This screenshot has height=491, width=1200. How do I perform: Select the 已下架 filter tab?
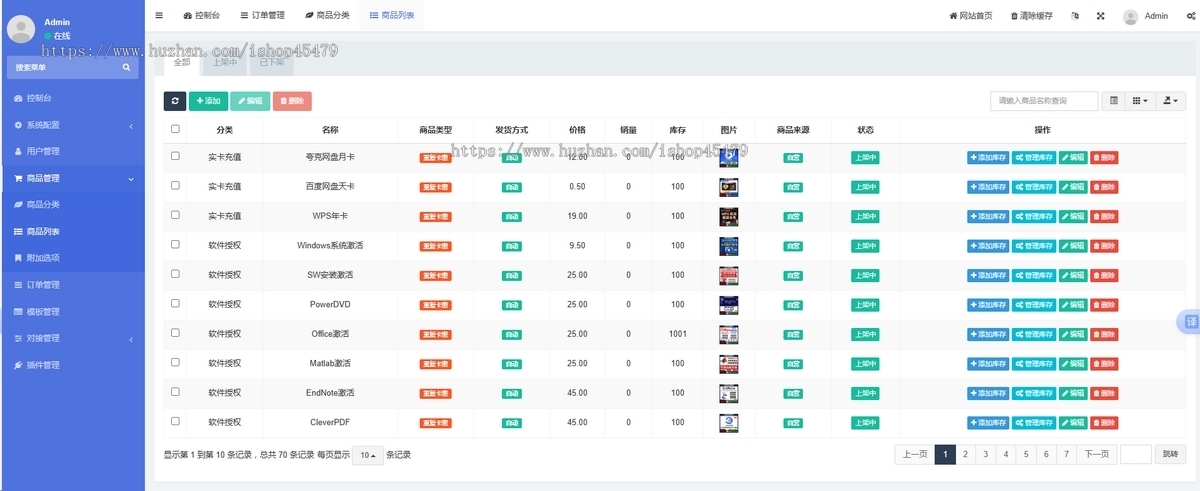[271, 62]
